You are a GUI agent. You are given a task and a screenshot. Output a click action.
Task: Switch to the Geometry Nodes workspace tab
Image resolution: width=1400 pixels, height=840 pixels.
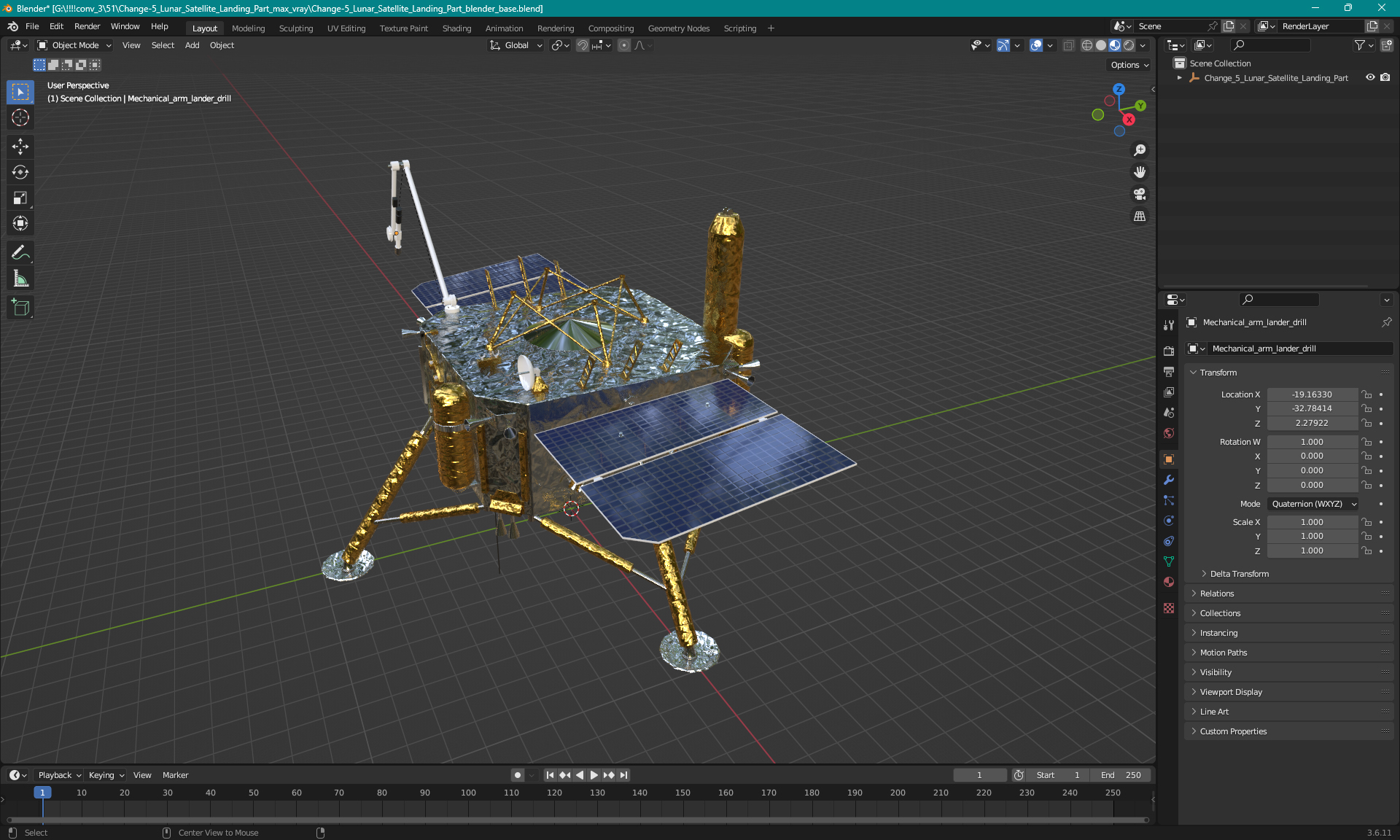click(678, 28)
